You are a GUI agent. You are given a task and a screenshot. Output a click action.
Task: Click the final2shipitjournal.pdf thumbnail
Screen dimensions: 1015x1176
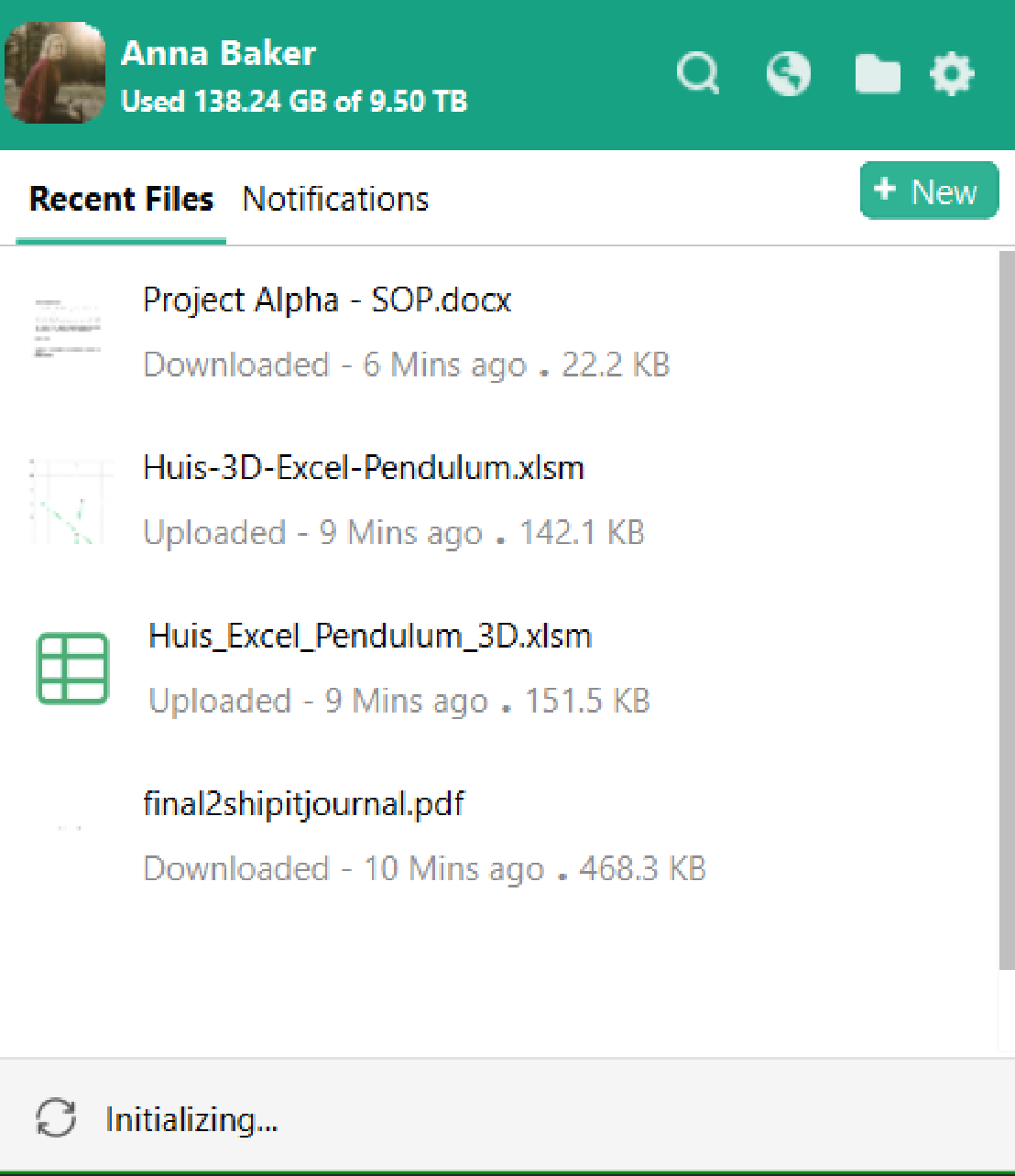click(70, 828)
